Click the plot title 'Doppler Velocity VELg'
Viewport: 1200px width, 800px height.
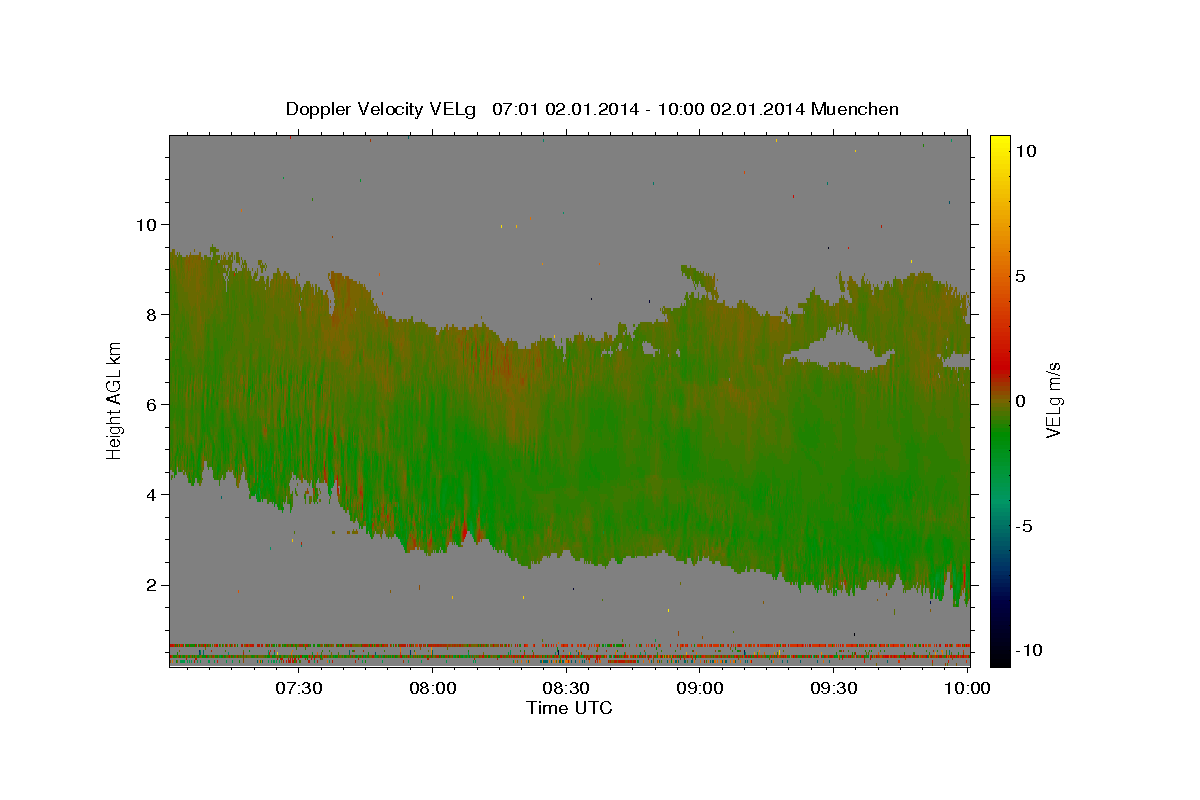(x=383, y=109)
